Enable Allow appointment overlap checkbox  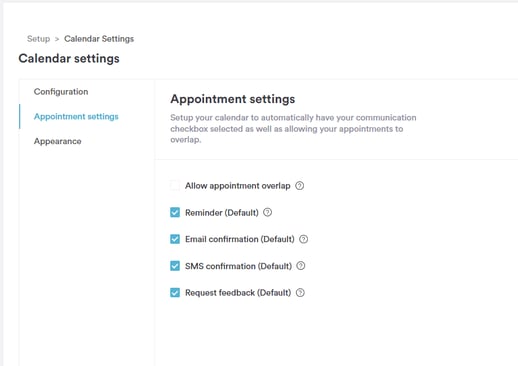pyautogui.click(x=175, y=185)
